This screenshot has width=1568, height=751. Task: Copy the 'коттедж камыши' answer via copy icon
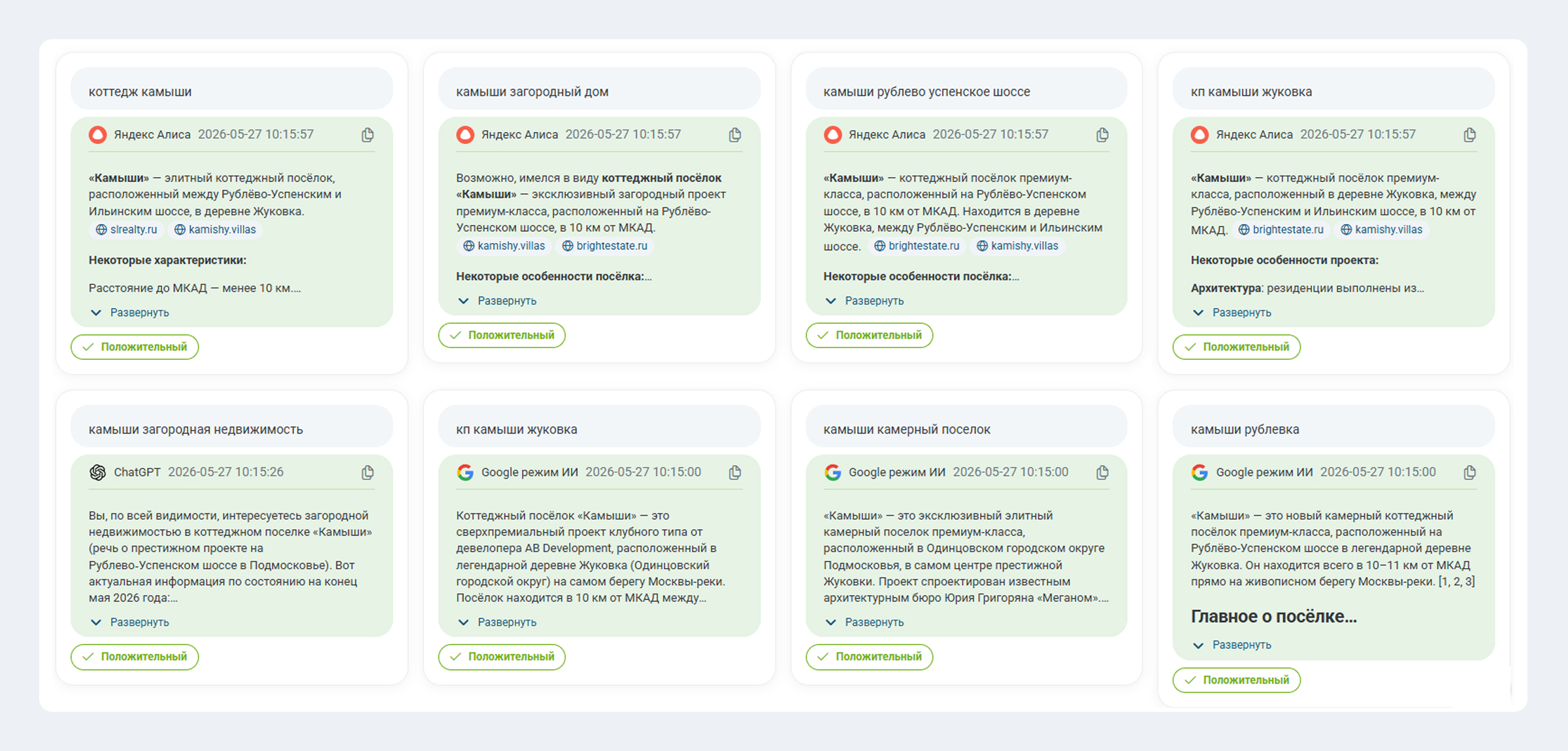[368, 135]
